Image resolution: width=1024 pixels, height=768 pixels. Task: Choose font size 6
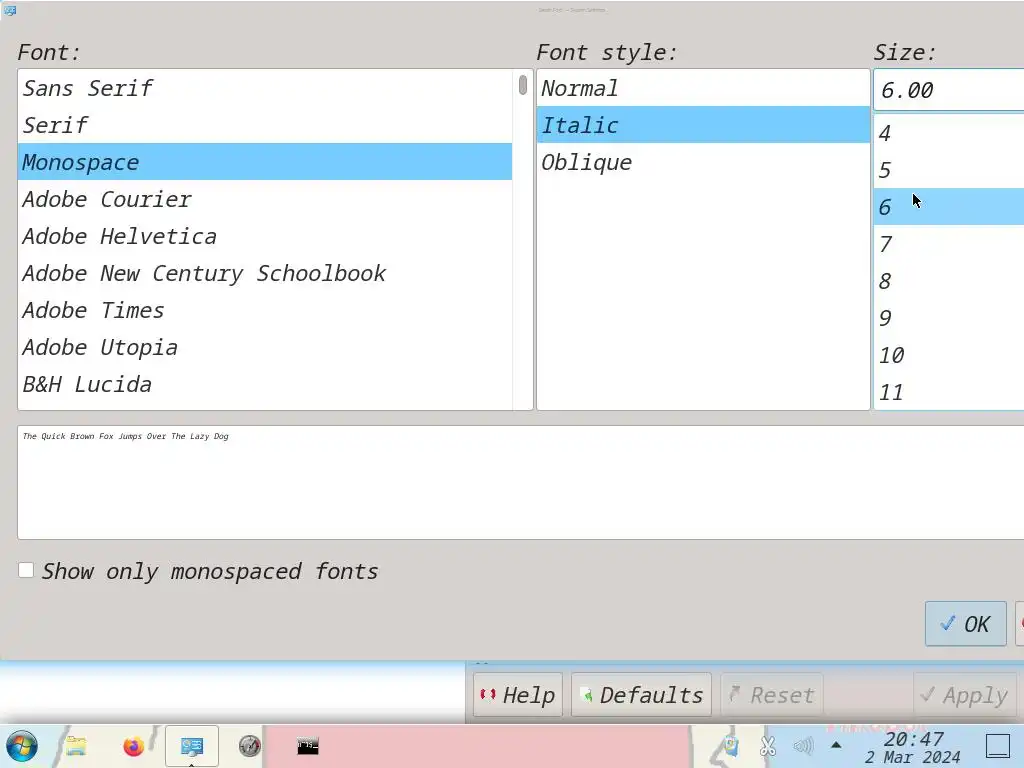pyautogui.click(x=949, y=206)
